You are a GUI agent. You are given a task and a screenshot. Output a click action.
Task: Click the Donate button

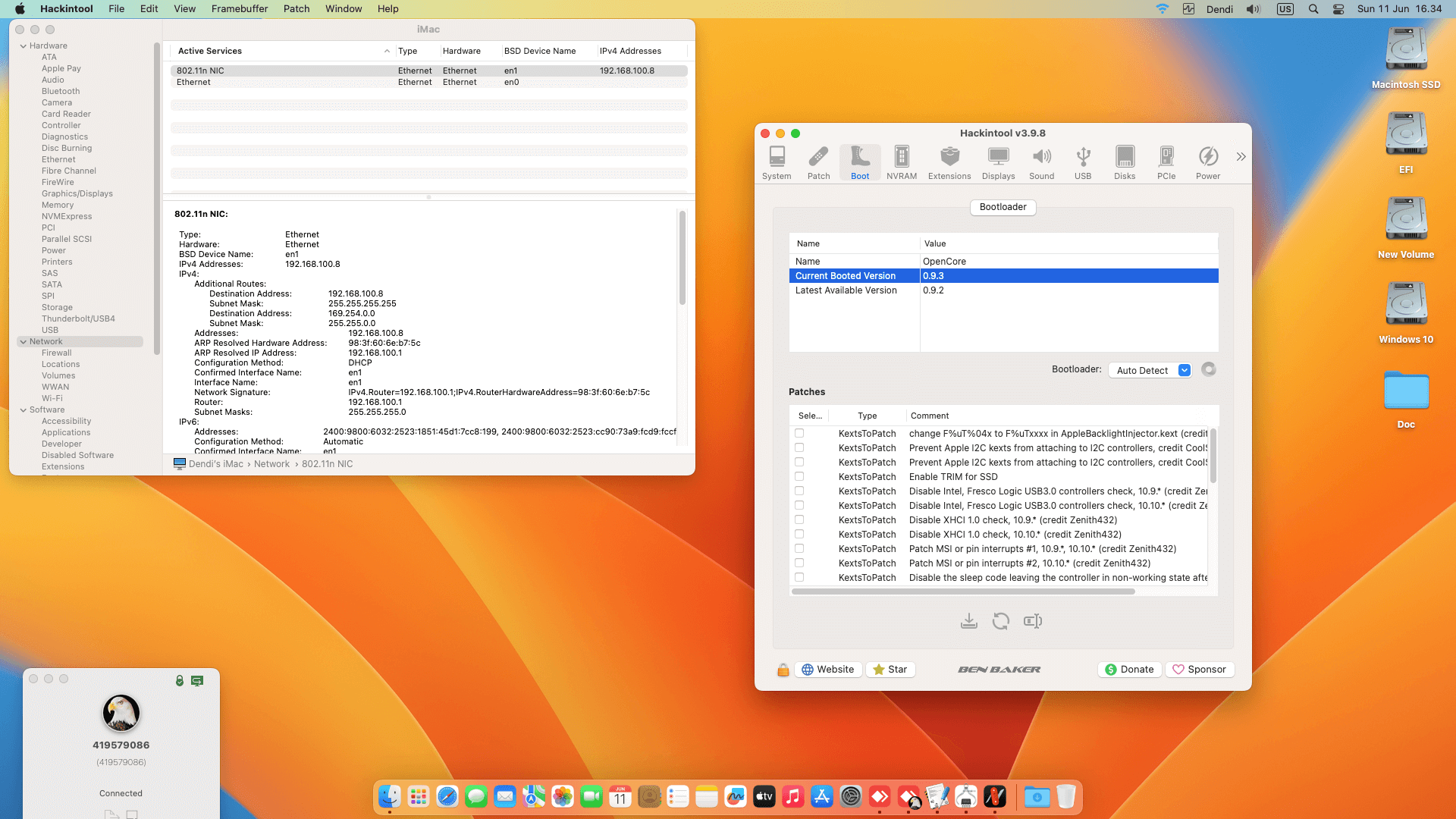(x=1129, y=670)
